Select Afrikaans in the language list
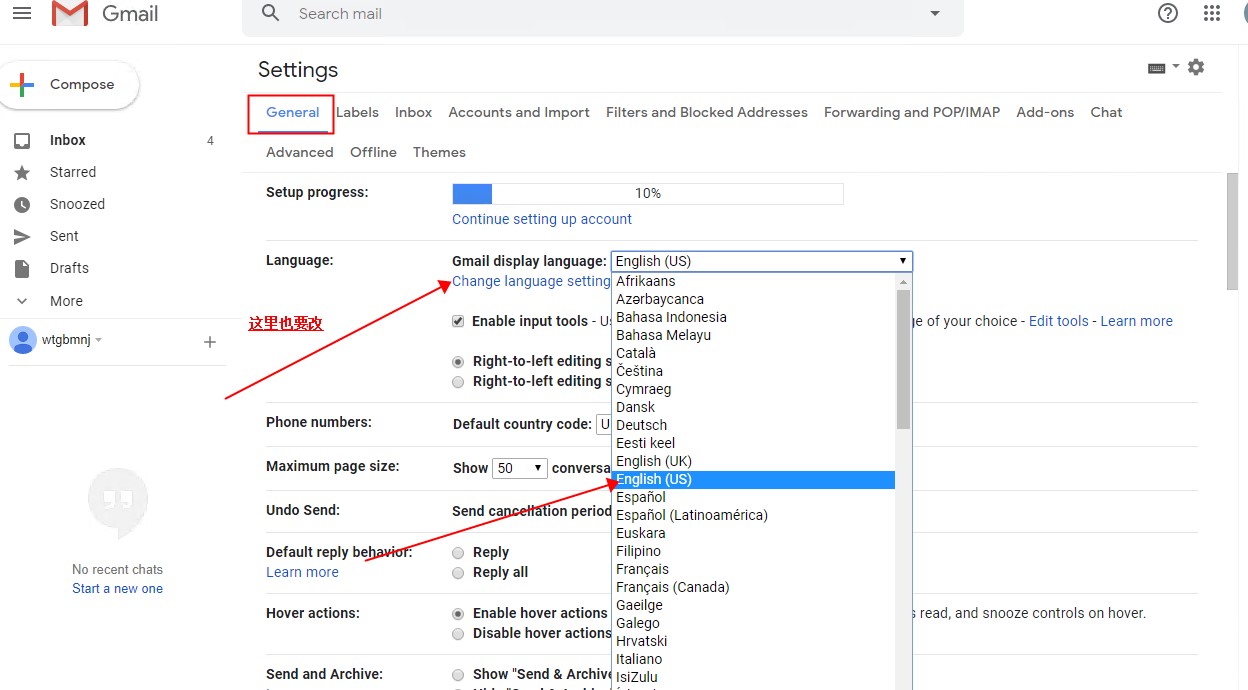 [x=753, y=281]
